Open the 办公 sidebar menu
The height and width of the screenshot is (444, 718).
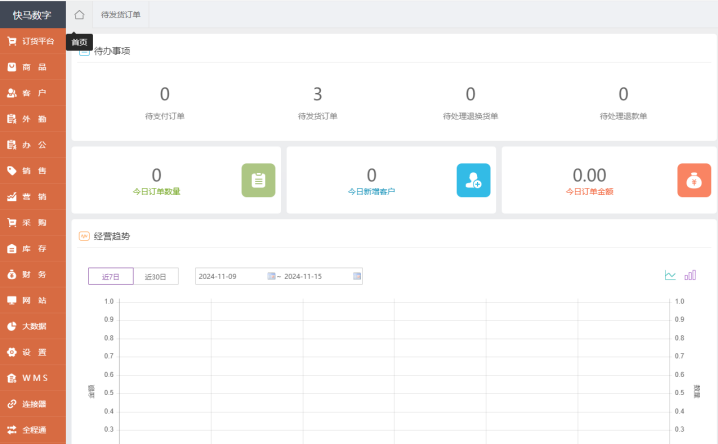pos(33,145)
